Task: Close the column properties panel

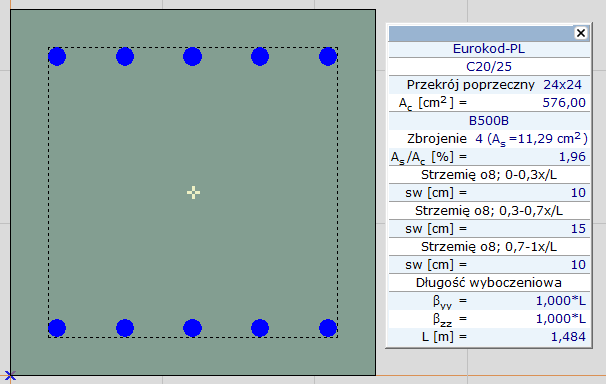Action: (x=580, y=33)
